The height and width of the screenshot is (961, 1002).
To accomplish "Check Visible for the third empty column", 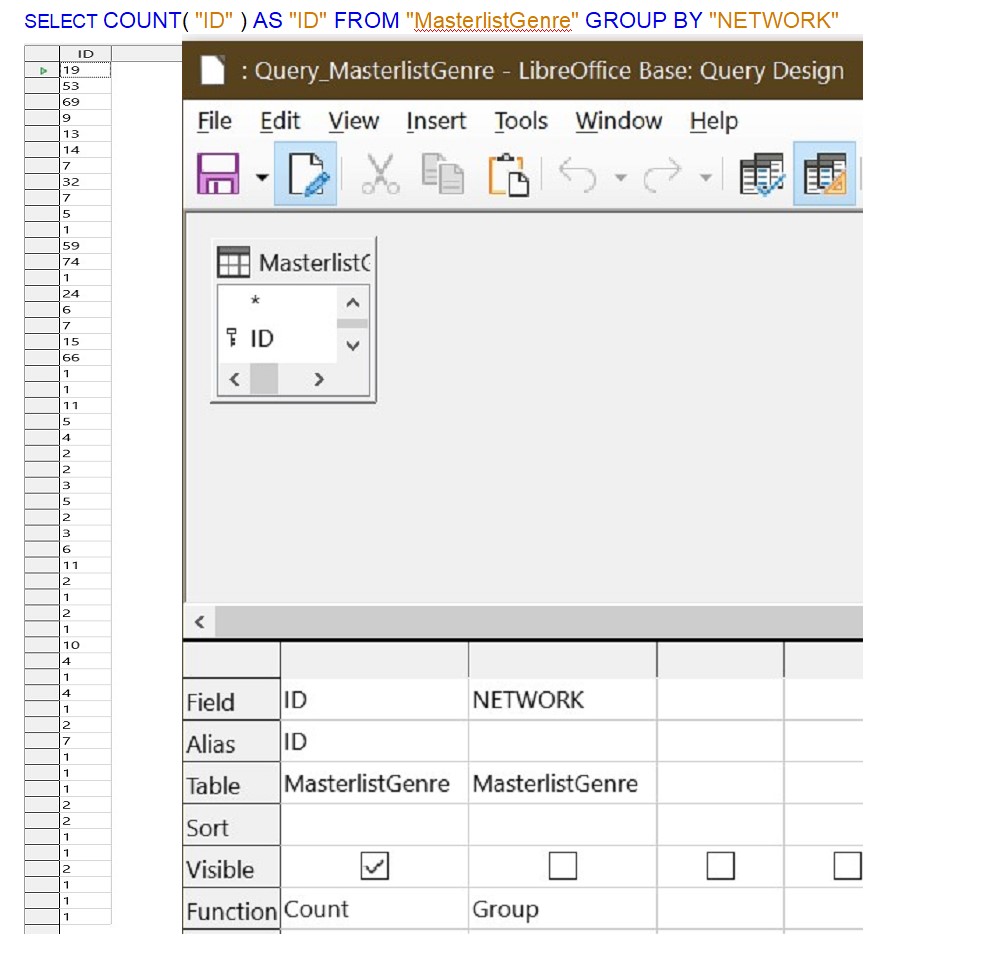I will (x=720, y=866).
